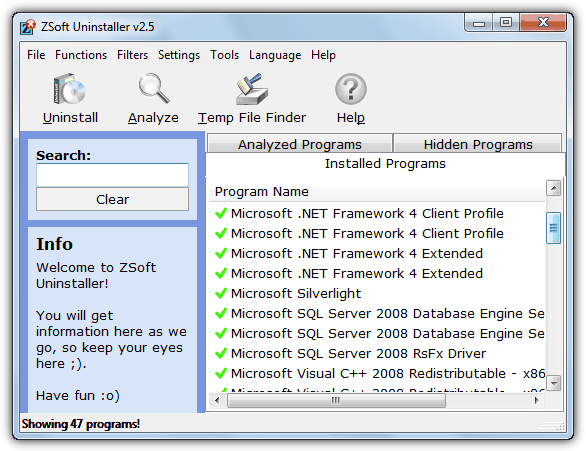The width and height of the screenshot is (586, 451).
Task: Select the first SQL Server 2008 Database Engine row
Action: pyautogui.click(x=377, y=313)
